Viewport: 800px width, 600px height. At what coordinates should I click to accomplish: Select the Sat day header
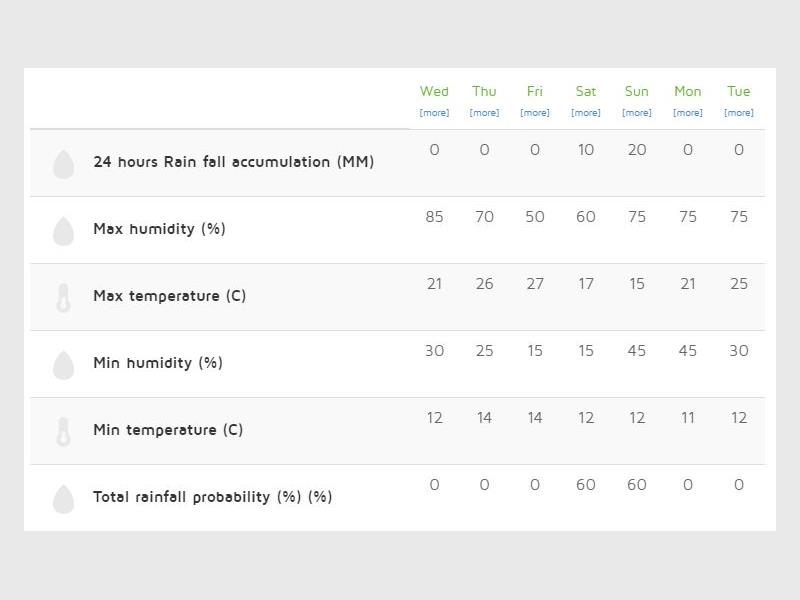coord(586,91)
